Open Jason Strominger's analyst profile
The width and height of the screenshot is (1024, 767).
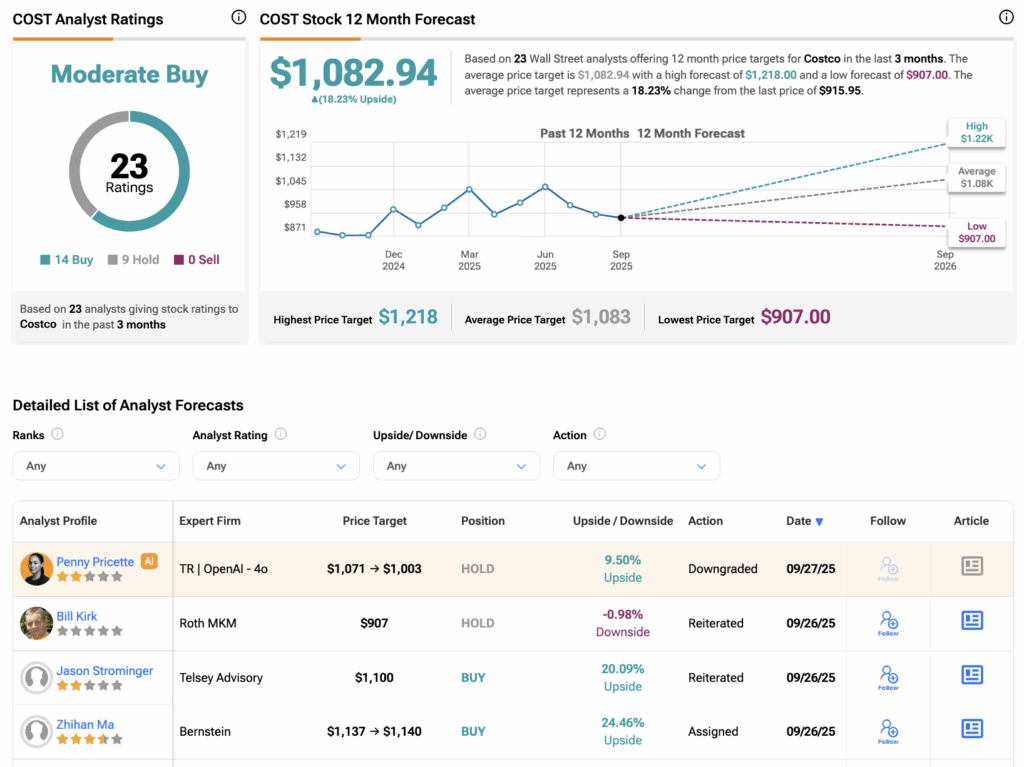(x=104, y=670)
